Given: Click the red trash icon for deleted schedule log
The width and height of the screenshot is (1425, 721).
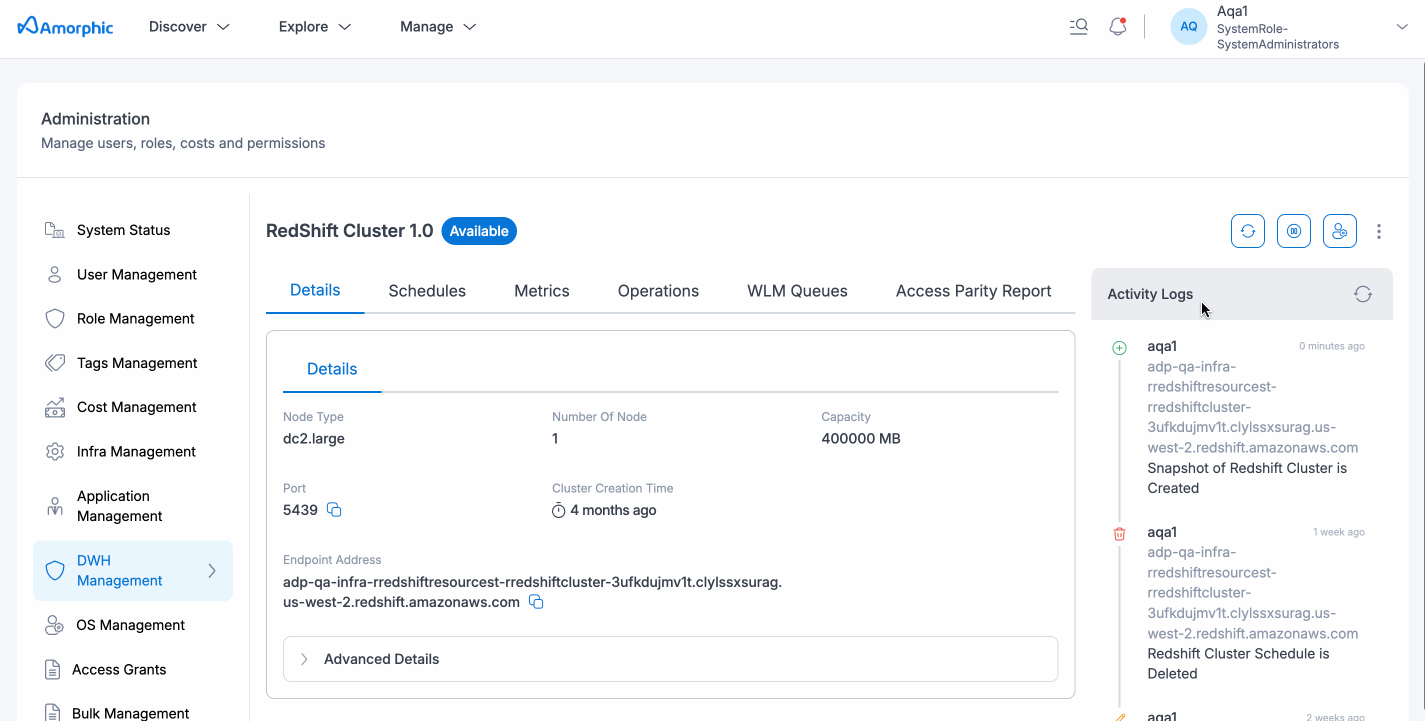Looking at the screenshot, I should click(1119, 534).
